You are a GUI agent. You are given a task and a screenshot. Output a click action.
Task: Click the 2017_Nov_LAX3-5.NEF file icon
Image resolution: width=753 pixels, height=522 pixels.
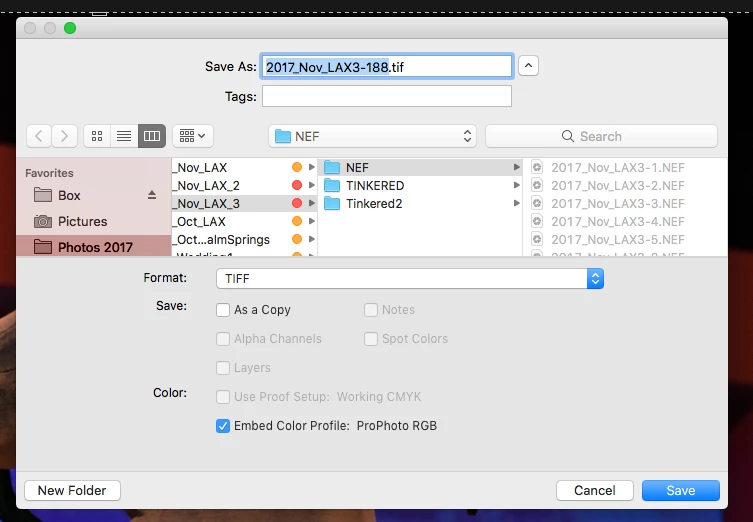537,239
